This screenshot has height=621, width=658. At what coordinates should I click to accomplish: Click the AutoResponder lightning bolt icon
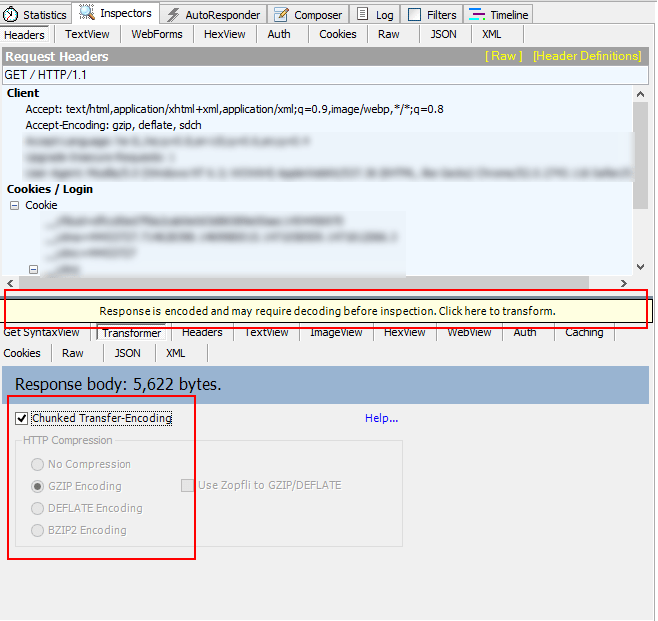[x=173, y=15]
